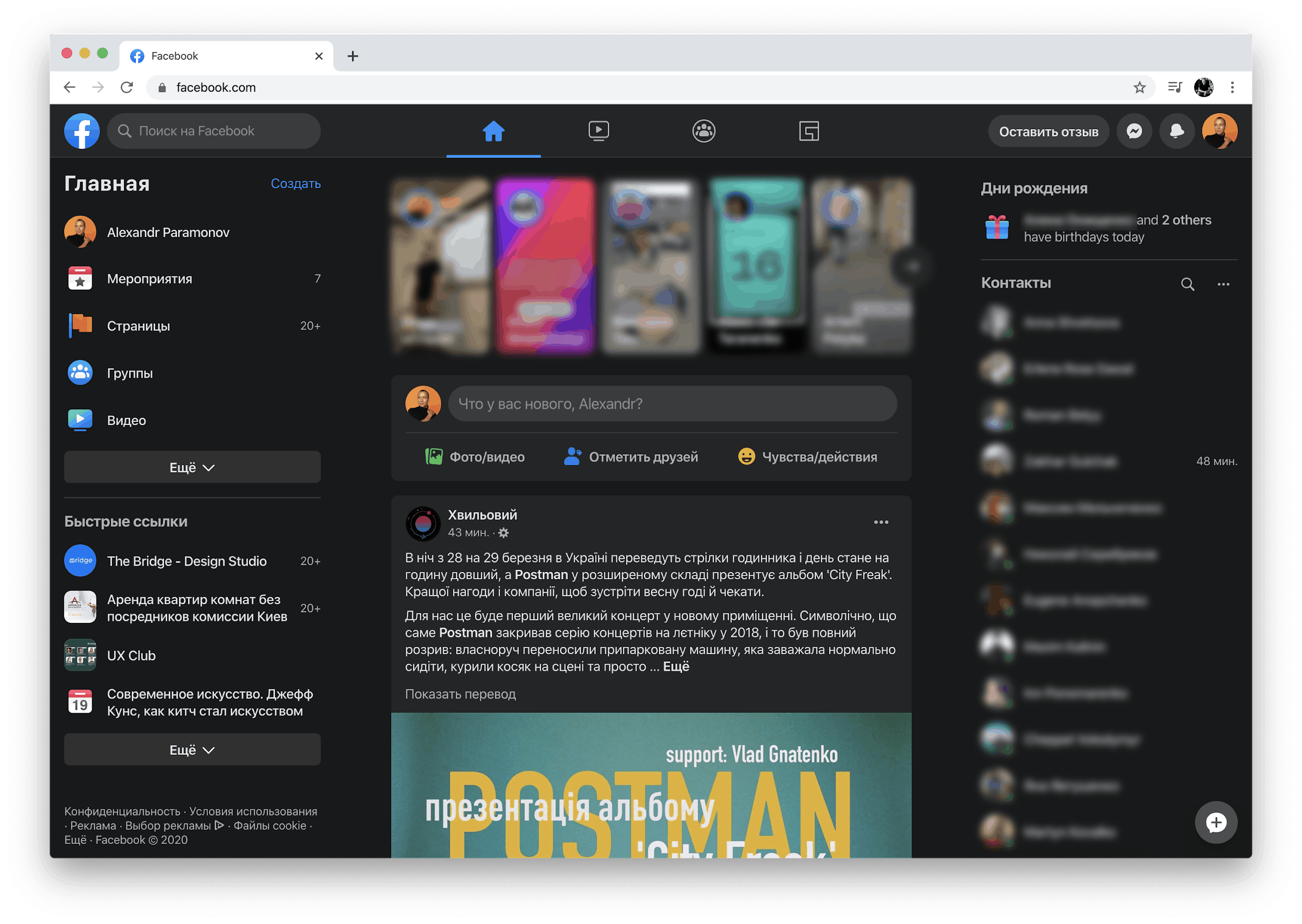Open the browser media control icon

pyautogui.click(x=1174, y=87)
